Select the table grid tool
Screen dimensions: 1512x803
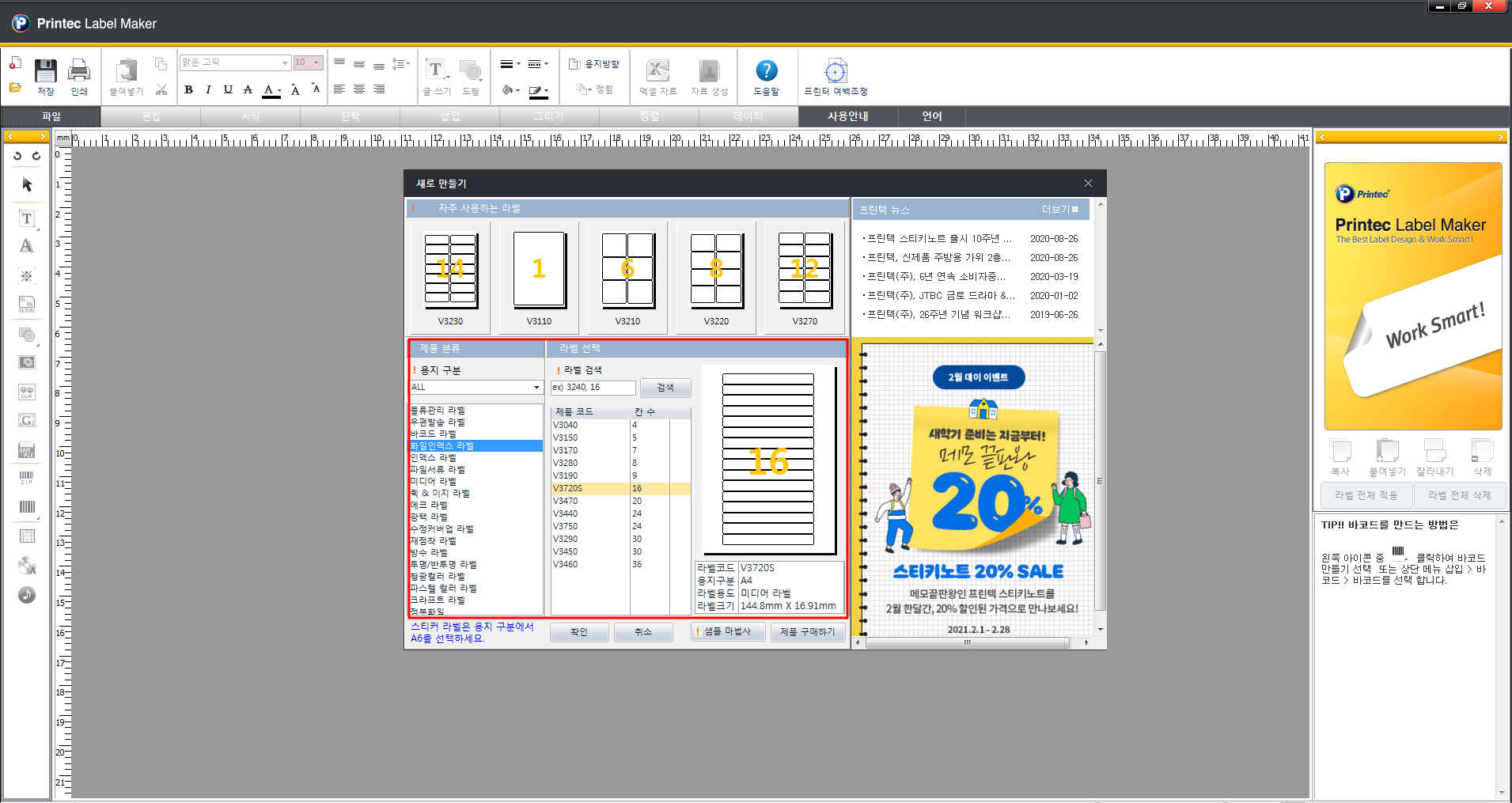[x=27, y=536]
